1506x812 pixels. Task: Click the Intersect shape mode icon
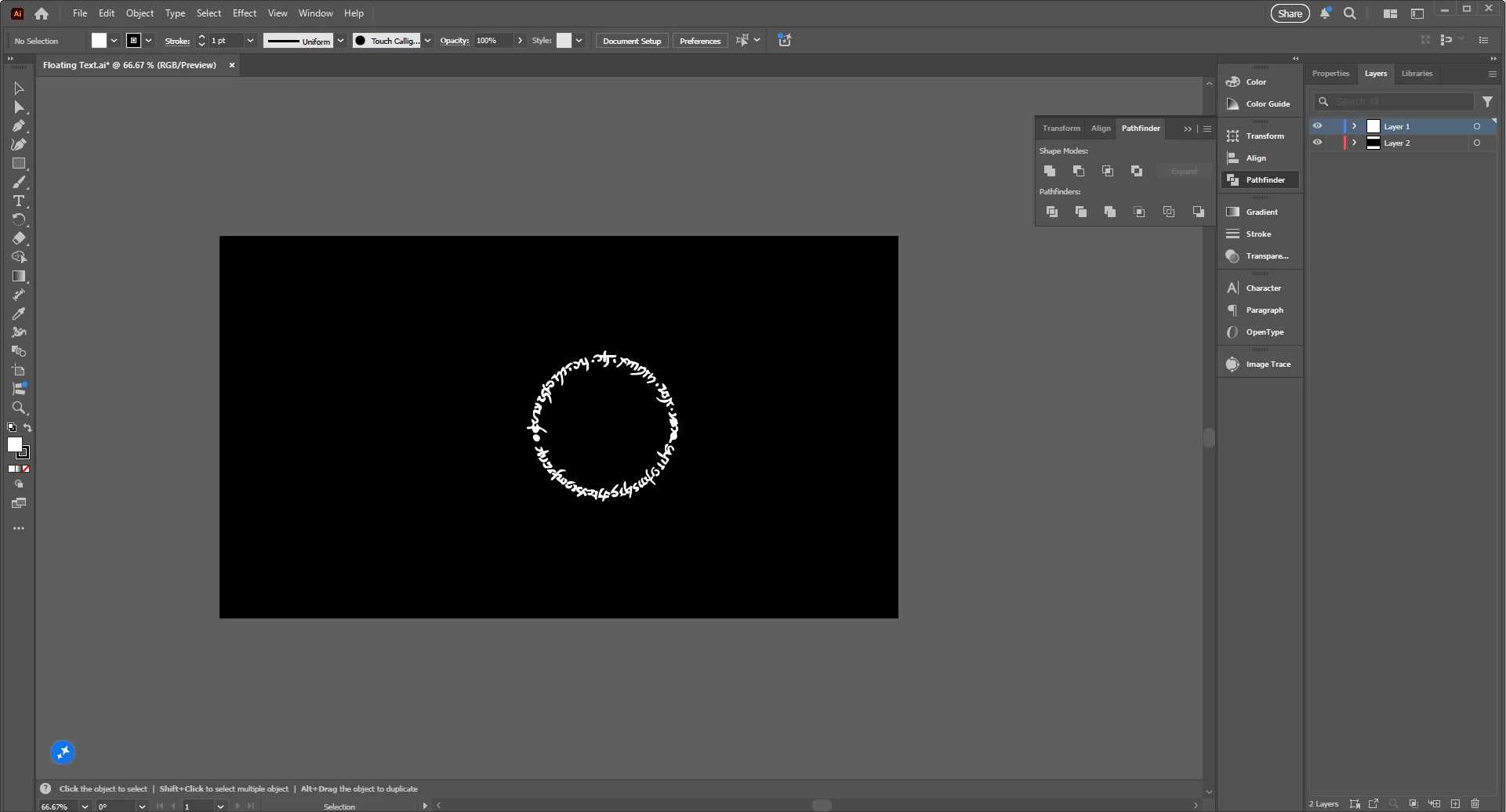coord(1108,171)
